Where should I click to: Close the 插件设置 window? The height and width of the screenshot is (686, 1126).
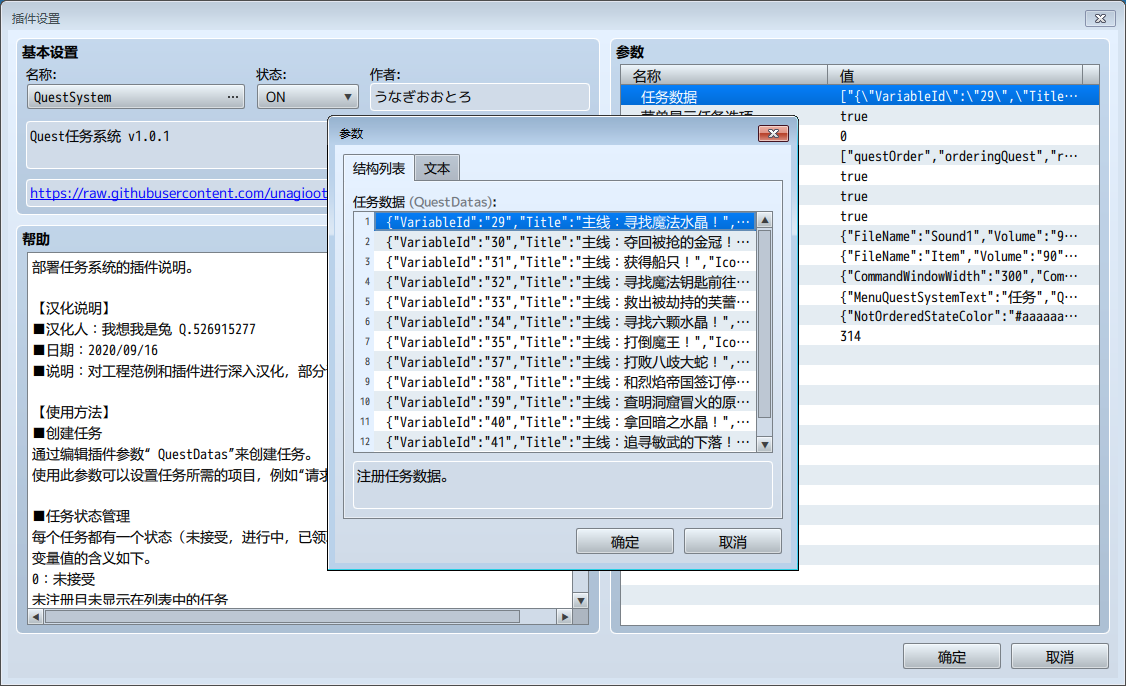[1099, 19]
